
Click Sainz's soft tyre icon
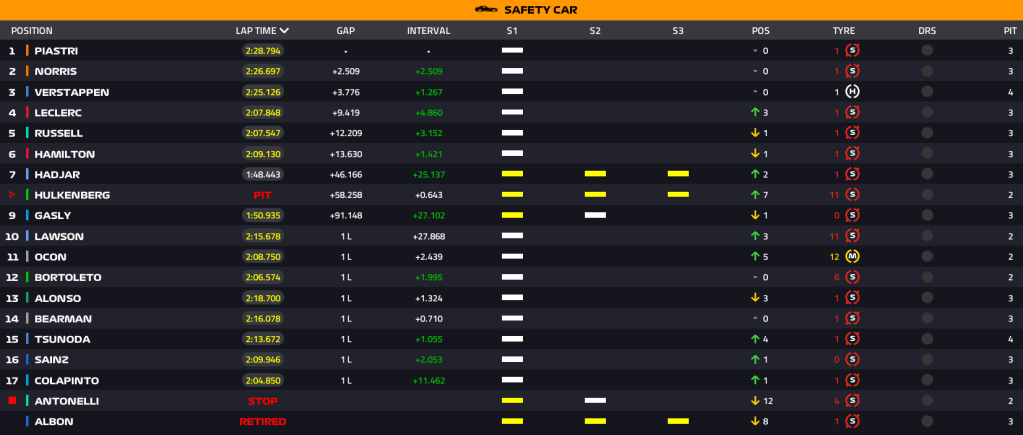click(852, 360)
